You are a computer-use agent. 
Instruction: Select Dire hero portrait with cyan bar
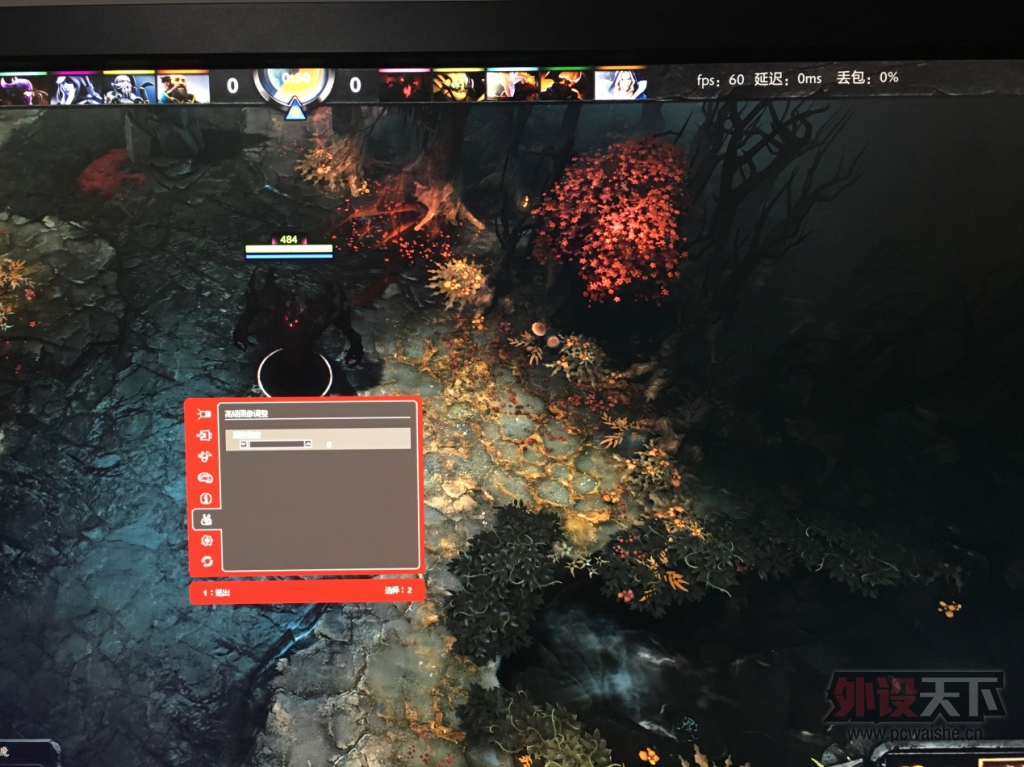point(512,84)
